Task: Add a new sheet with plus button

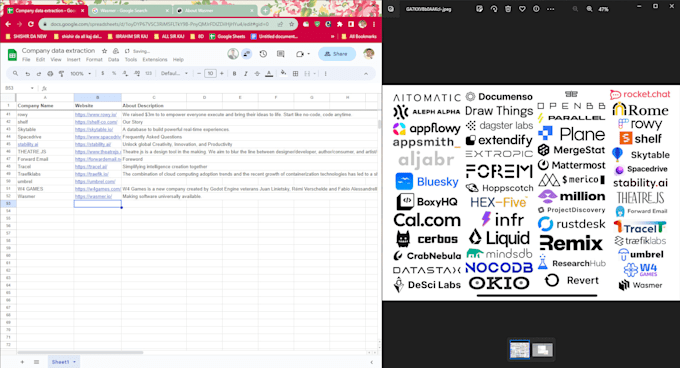Action: click(22, 362)
